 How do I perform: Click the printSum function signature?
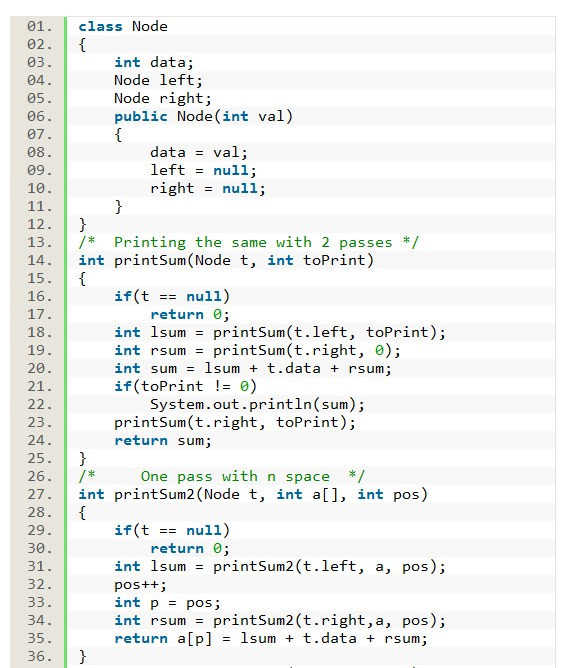point(226,260)
